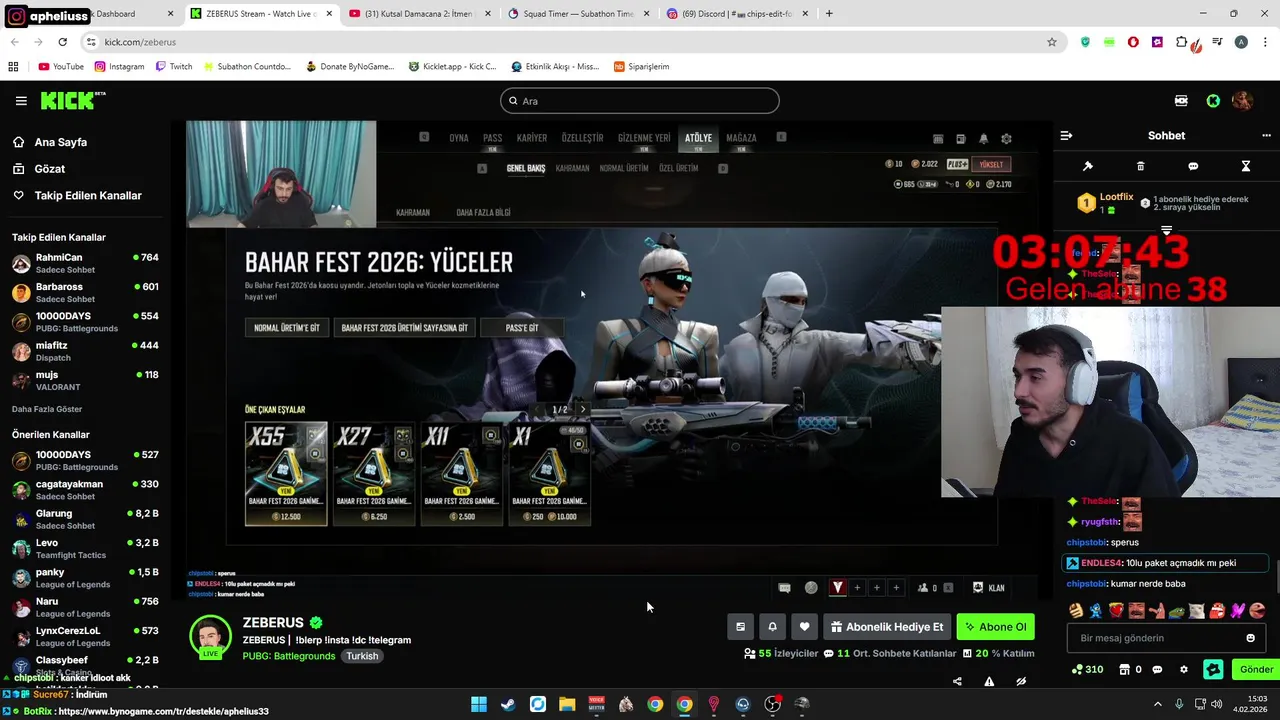The width and height of the screenshot is (1280, 720).
Task: Open Chrome extensions puzzle icon
Action: coord(1181,42)
